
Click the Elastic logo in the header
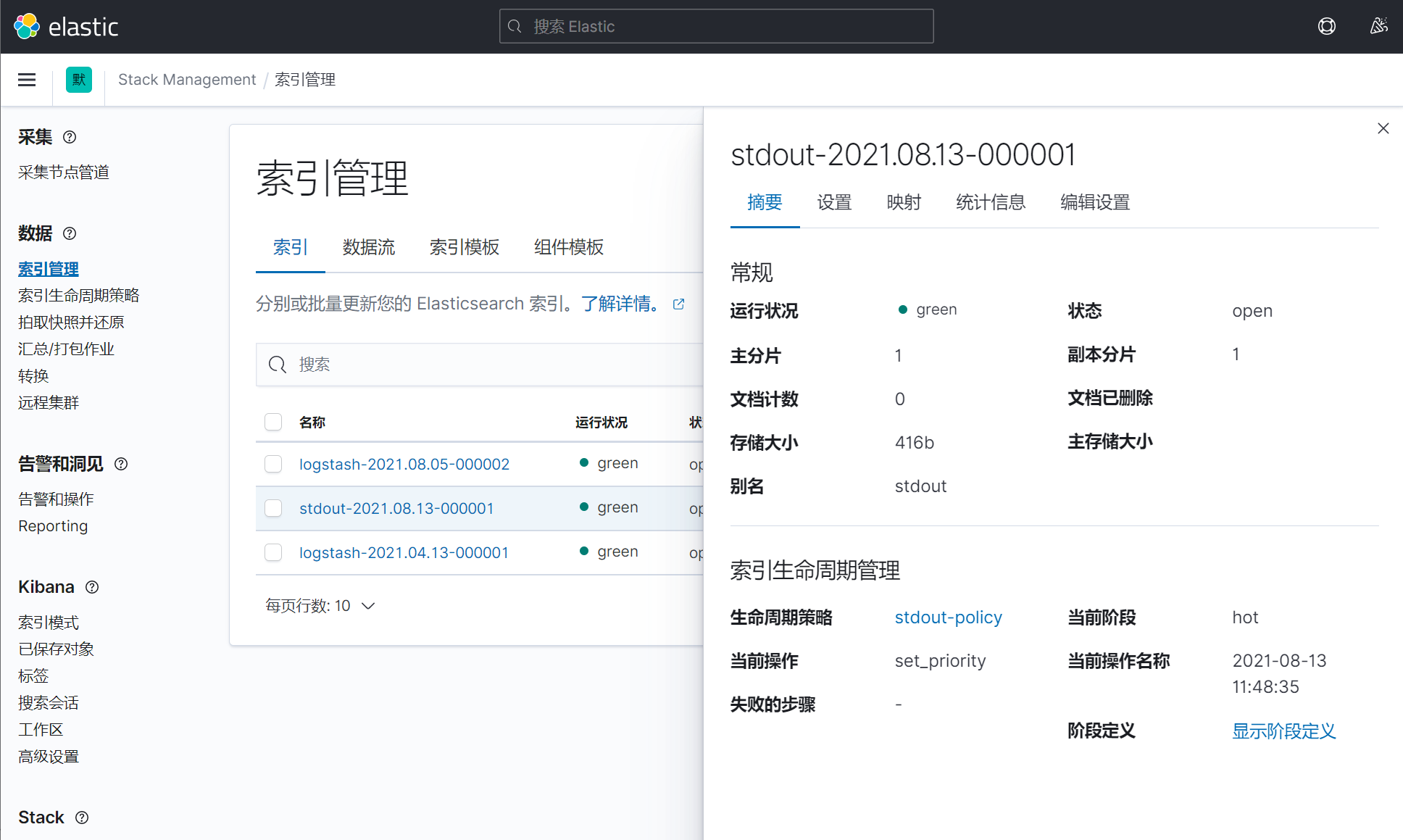pos(66,27)
